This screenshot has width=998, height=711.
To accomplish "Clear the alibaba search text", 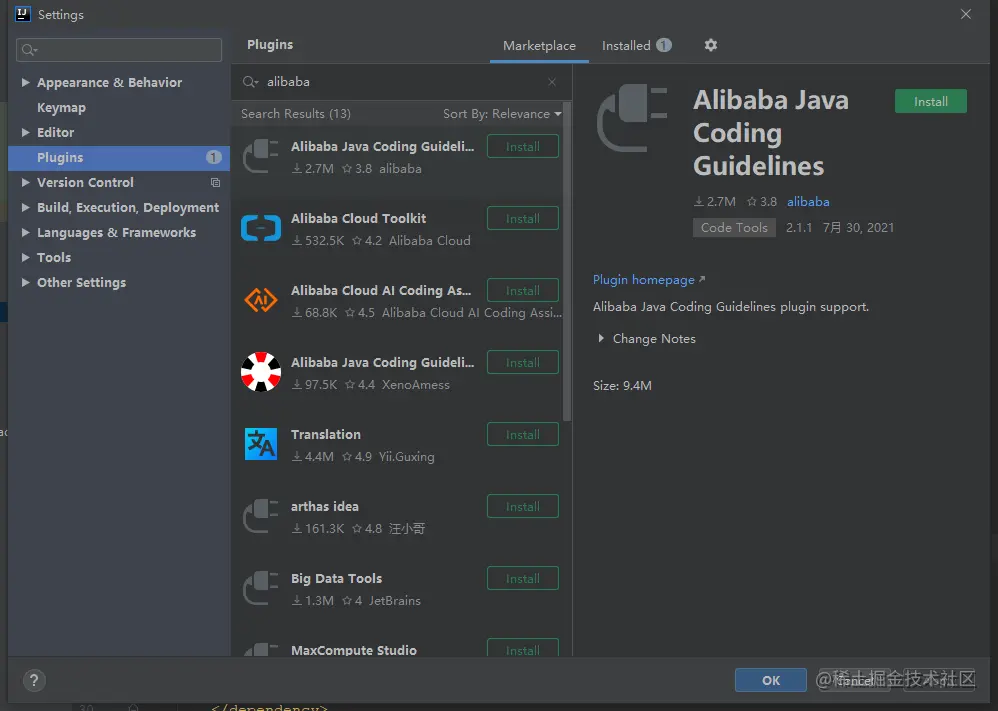I will (x=552, y=82).
